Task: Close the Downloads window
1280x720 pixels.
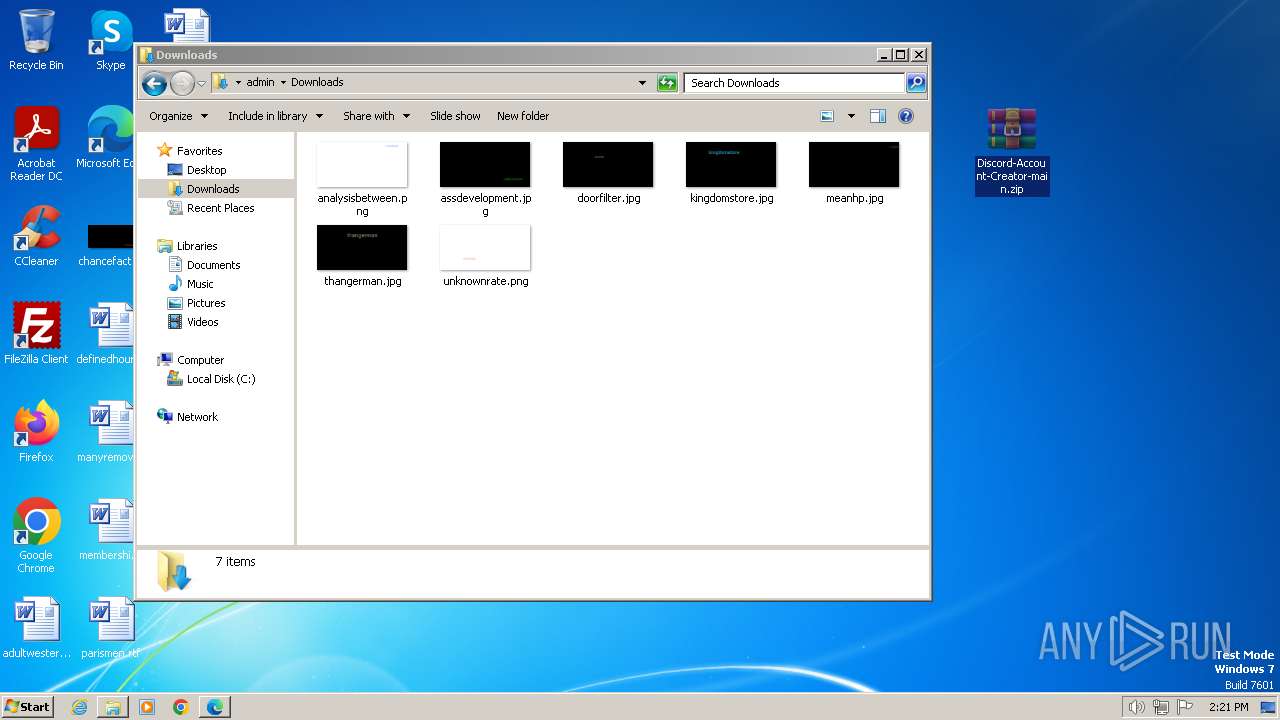Action: point(918,55)
